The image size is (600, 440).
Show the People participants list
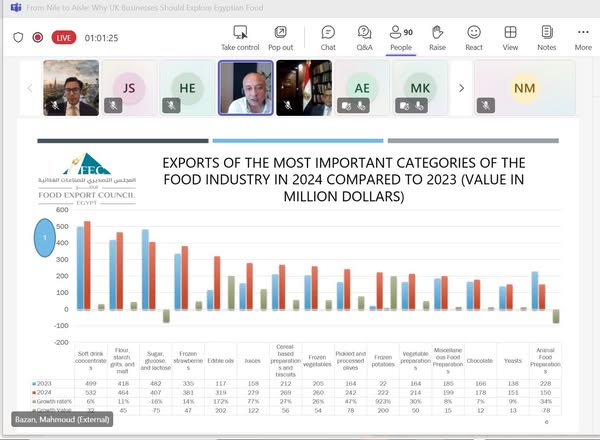click(401, 37)
